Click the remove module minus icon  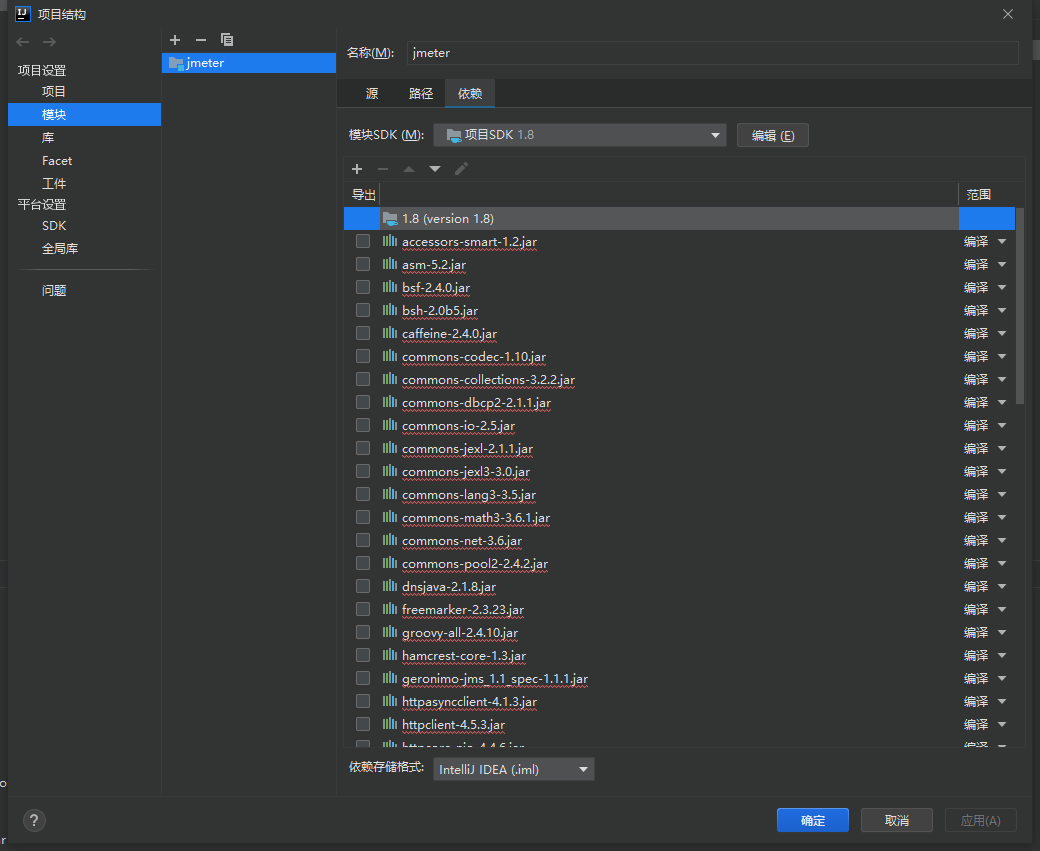pos(201,40)
